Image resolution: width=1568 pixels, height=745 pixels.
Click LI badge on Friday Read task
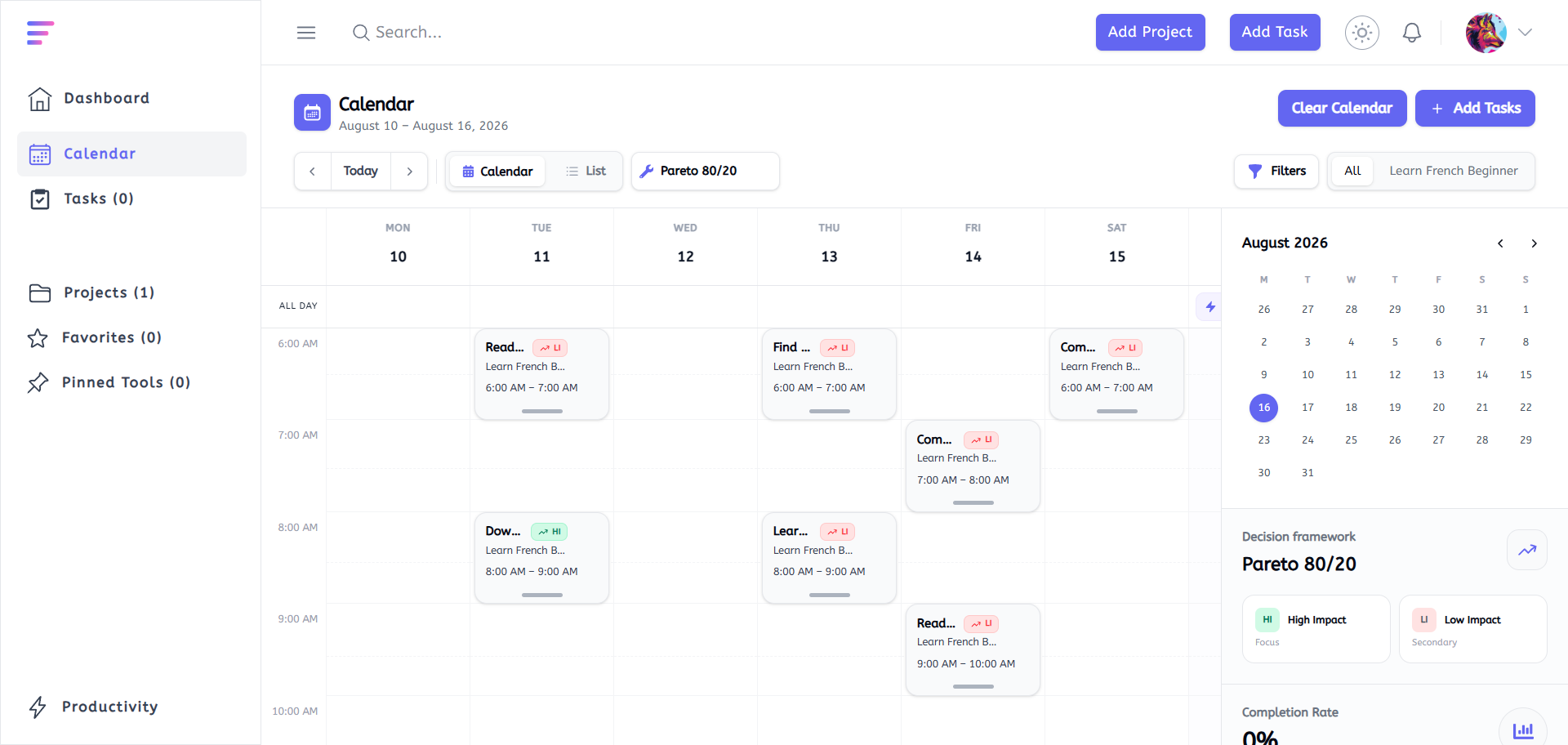click(x=982, y=624)
